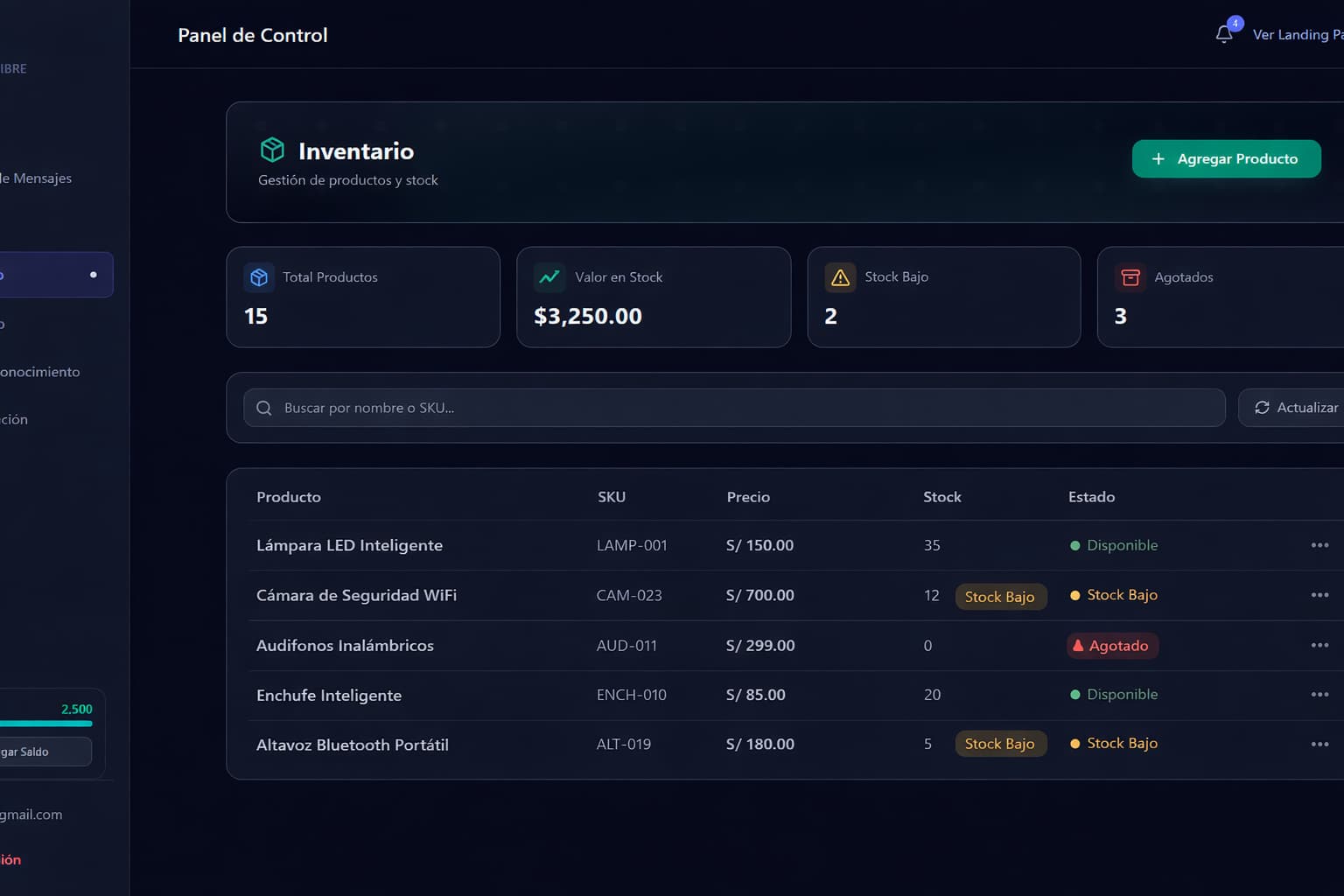Click the Stock Bajo summary card
The height and width of the screenshot is (896, 1344).
(x=944, y=297)
